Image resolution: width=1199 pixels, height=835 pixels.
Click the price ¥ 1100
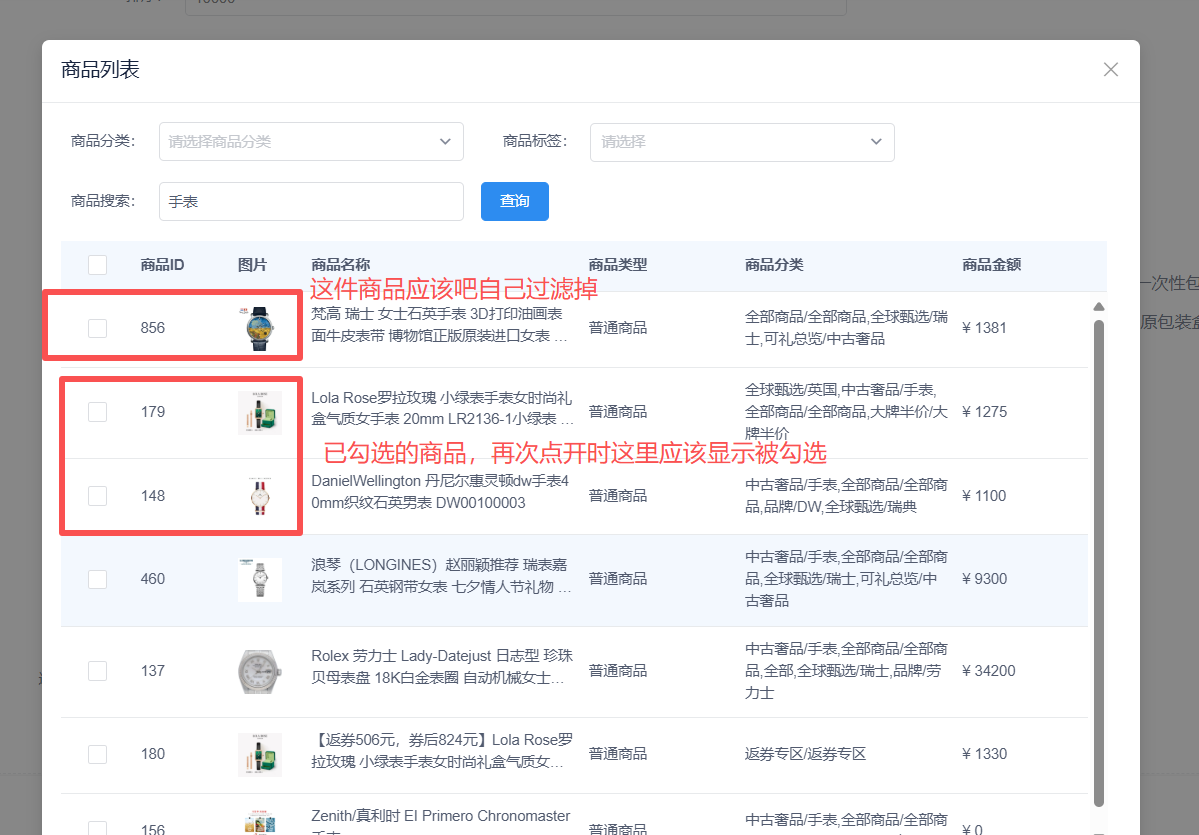[984, 495]
